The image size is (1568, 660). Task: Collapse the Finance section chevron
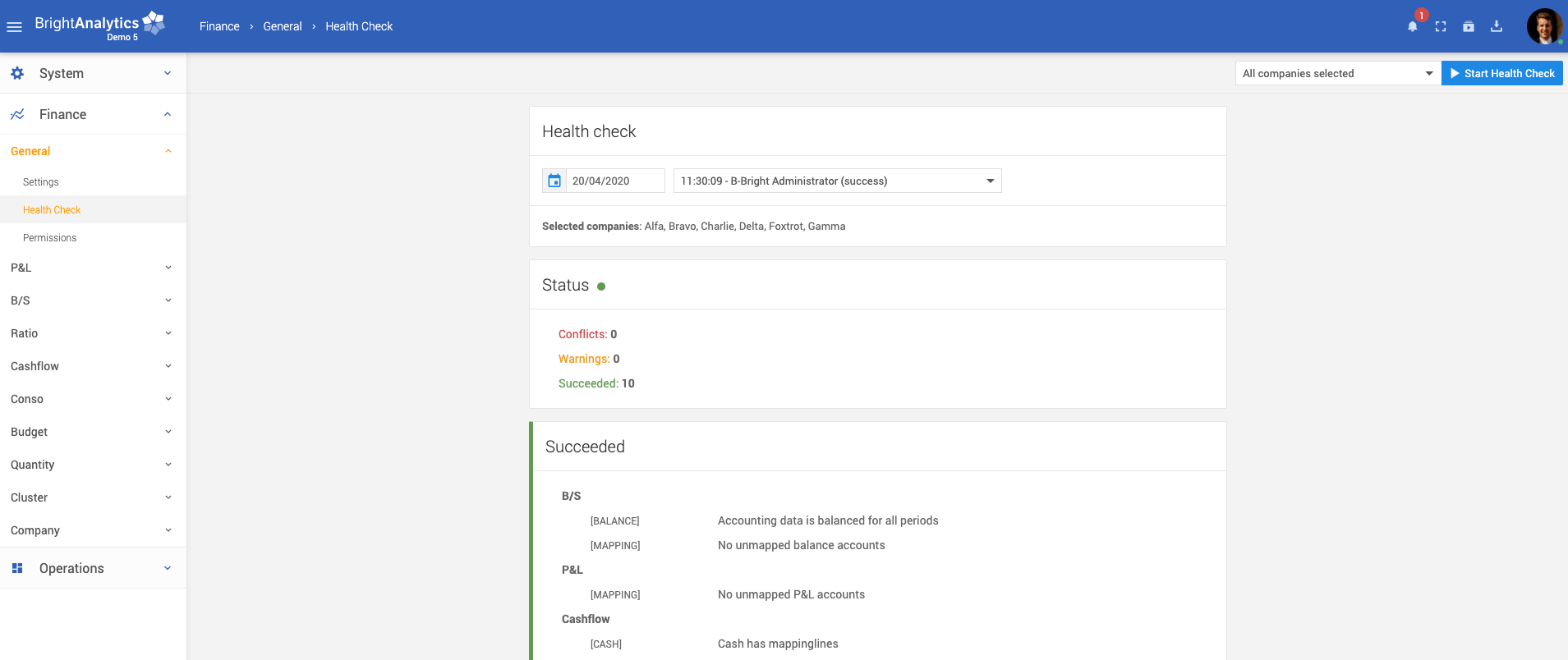coord(168,114)
